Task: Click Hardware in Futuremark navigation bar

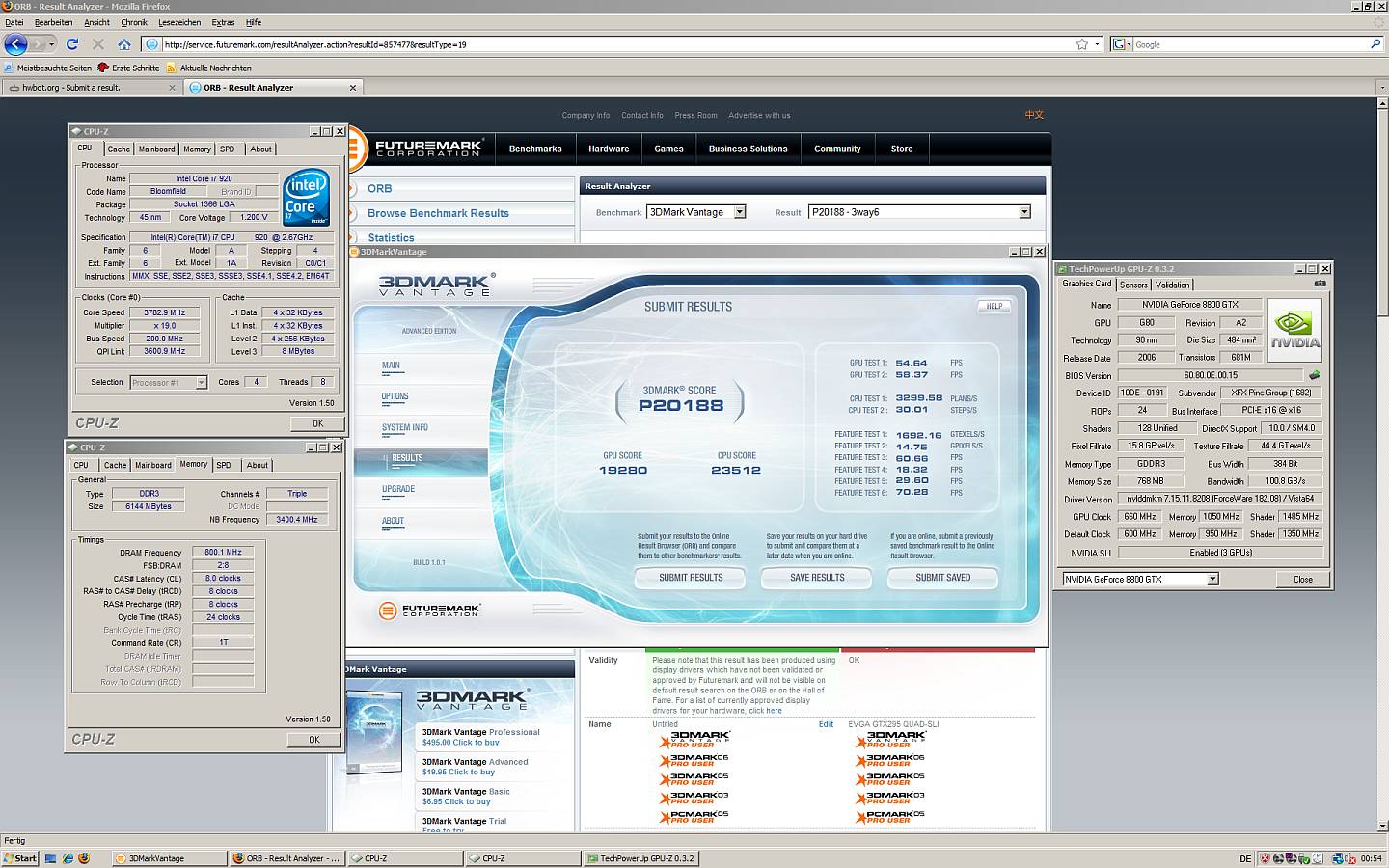Action: [x=609, y=149]
